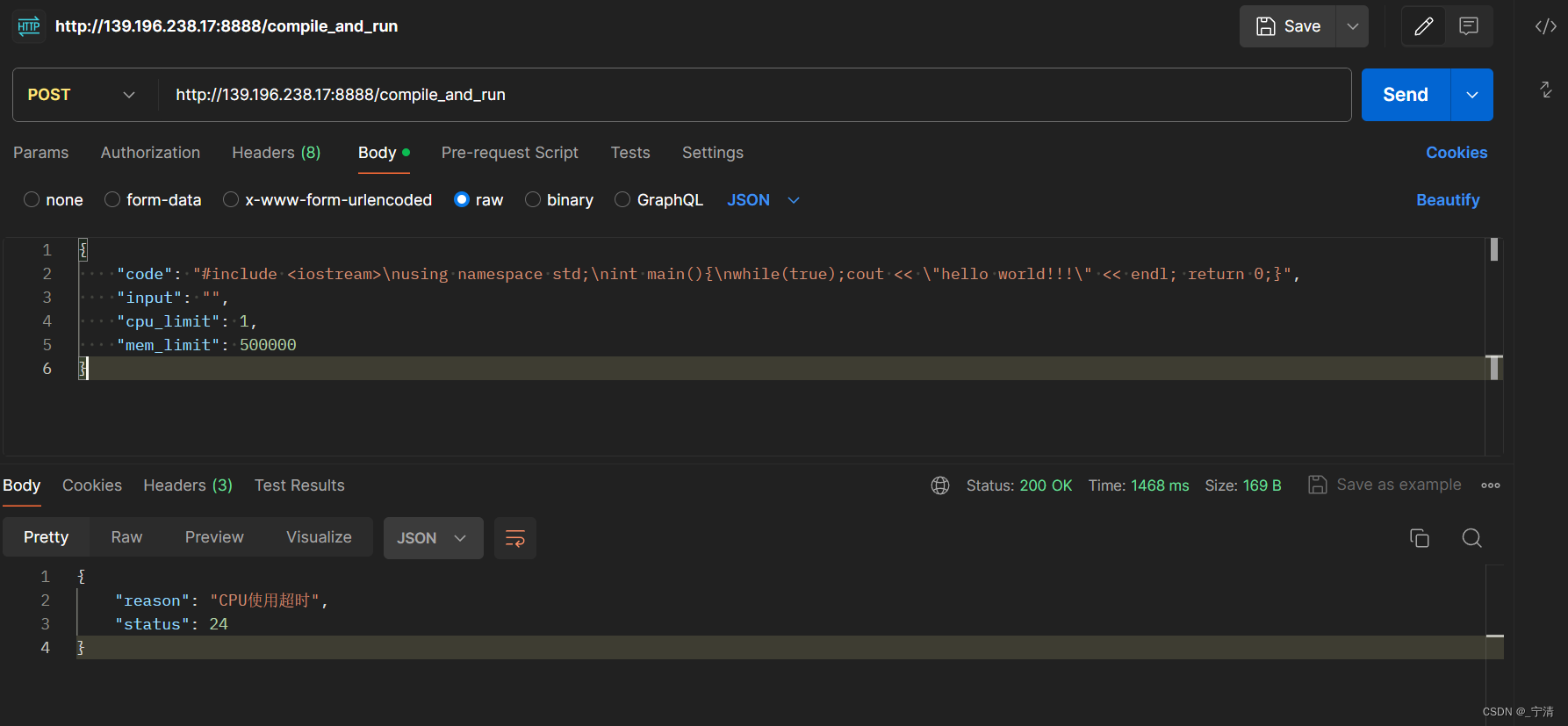Expand the Save options arrow
This screenshot has width=1568, height=726.
1353,26
